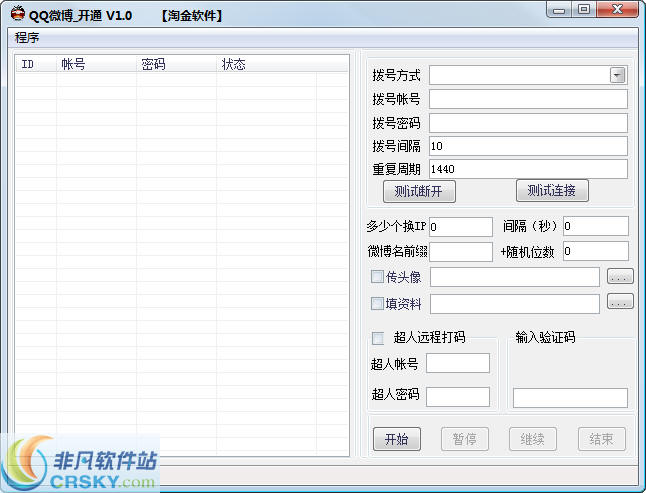Click the 测试断开 button
Image resolution: width=646 pixels, height=493 pixels.
[419, 191]
